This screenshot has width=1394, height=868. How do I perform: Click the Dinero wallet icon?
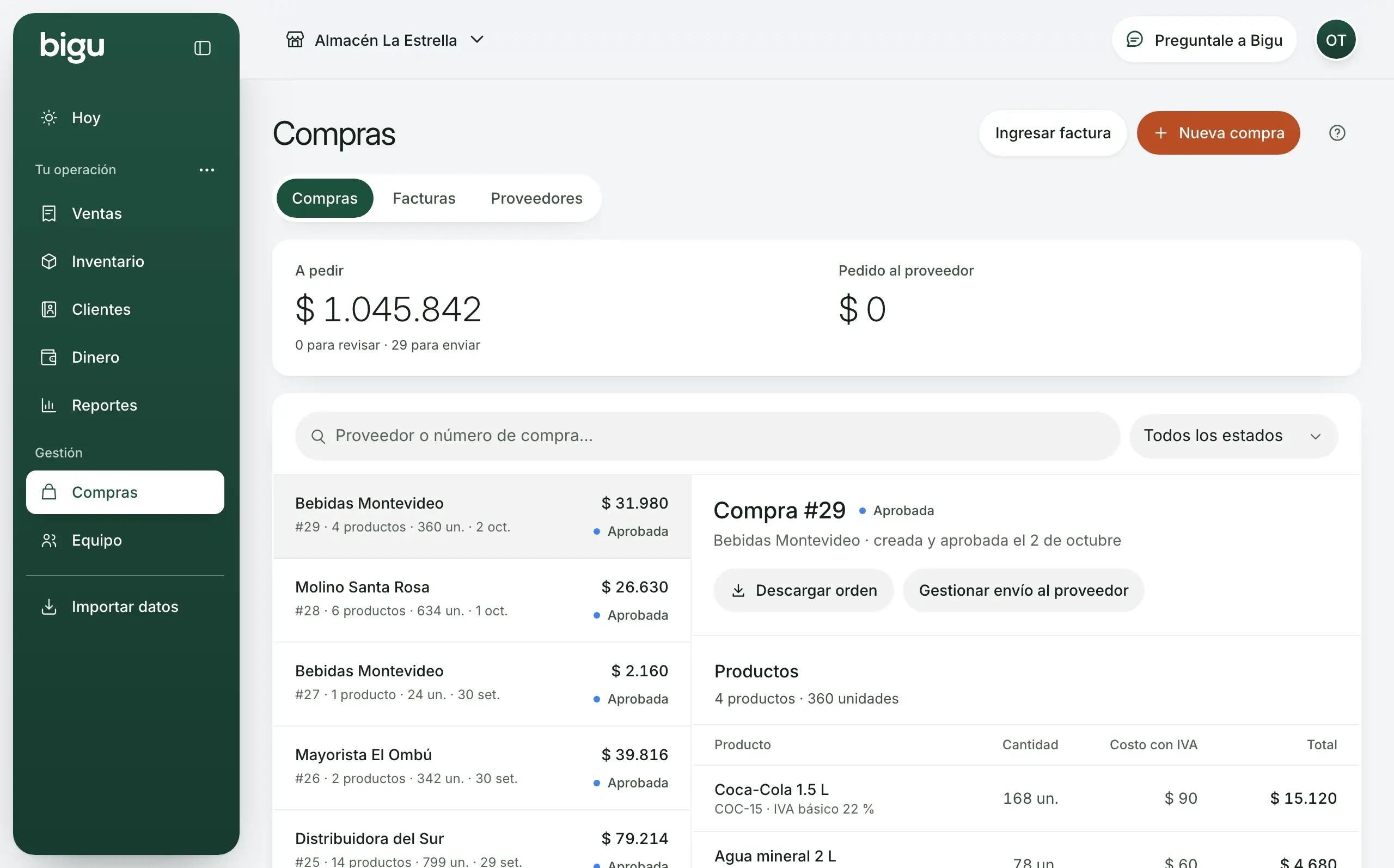49,357
